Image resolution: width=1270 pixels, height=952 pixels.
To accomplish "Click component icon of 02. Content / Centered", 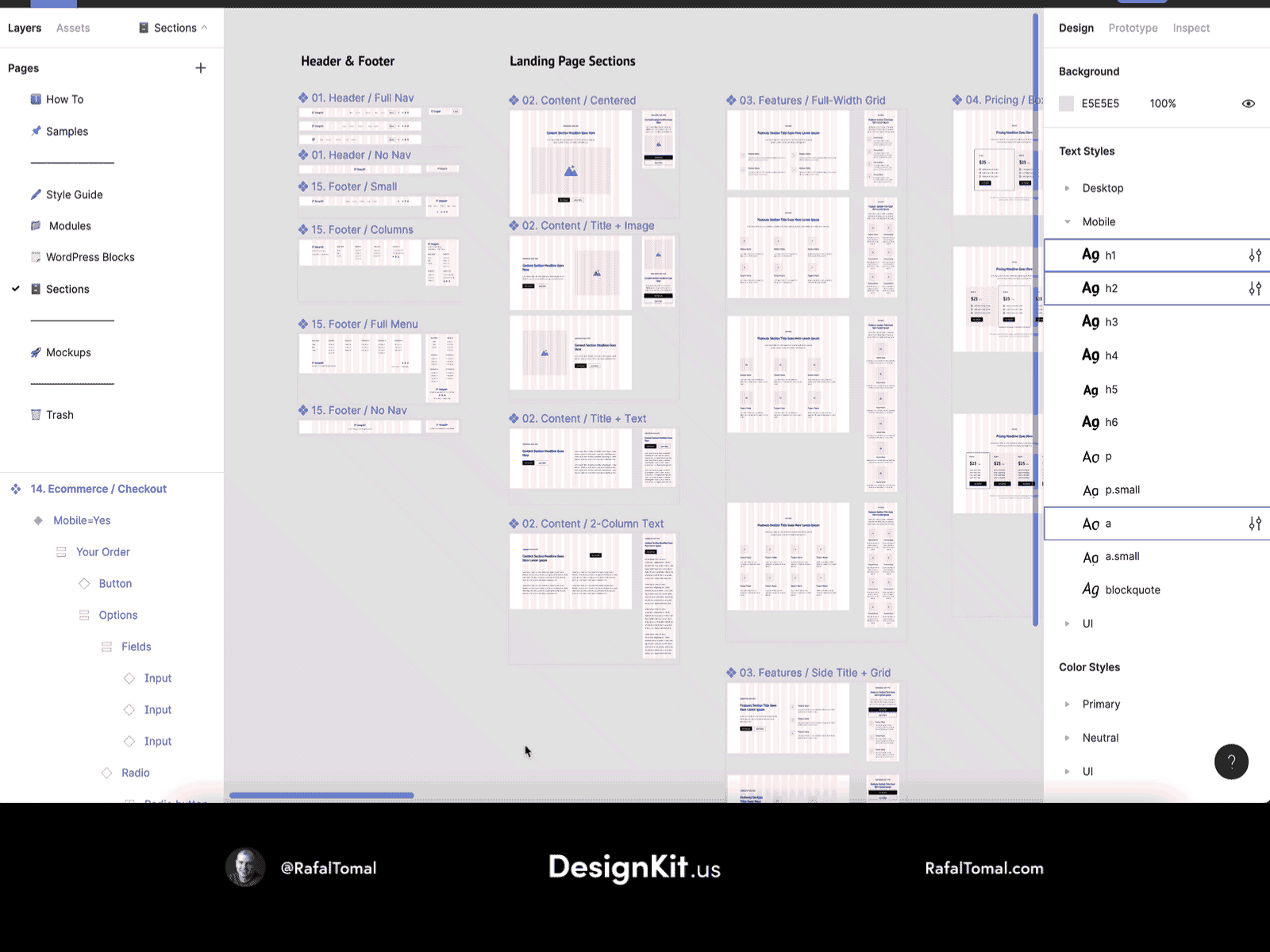I will tap(514, 100).
